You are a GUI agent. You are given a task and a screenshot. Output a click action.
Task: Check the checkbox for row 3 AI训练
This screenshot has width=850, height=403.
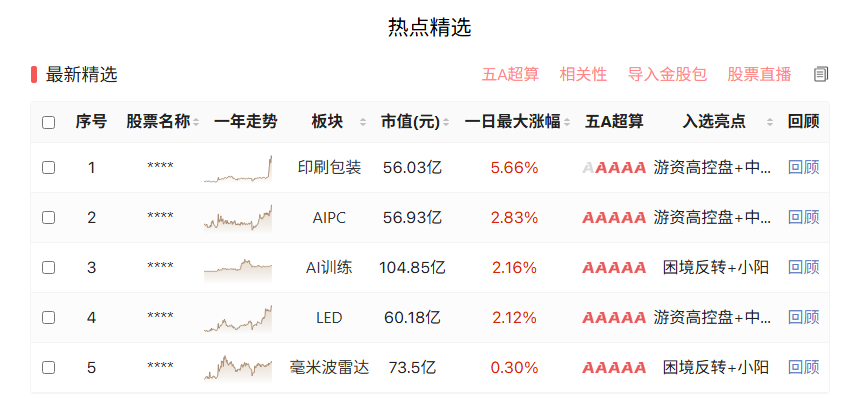[x=48, y=268]
